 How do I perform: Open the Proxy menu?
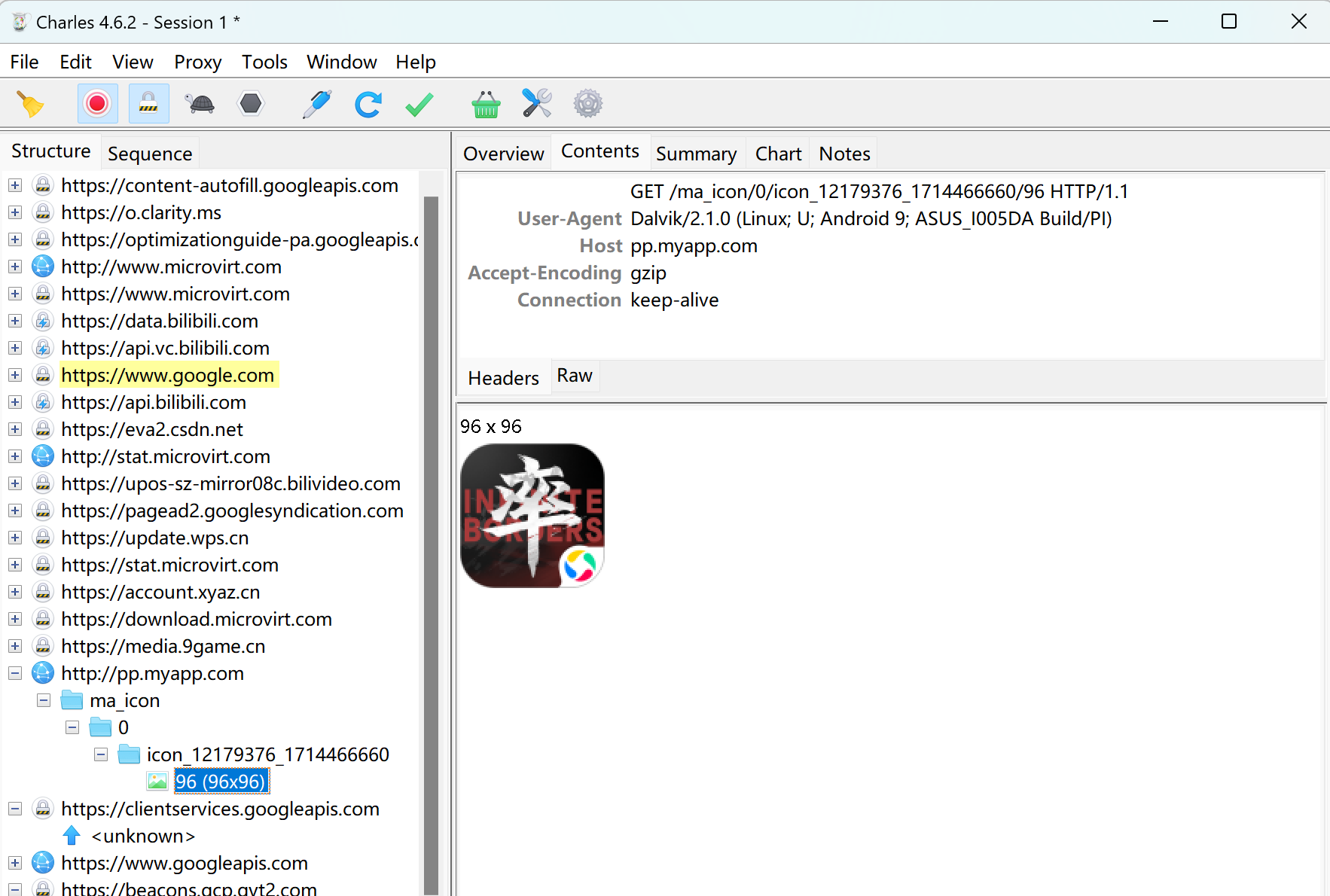point(197,62)
